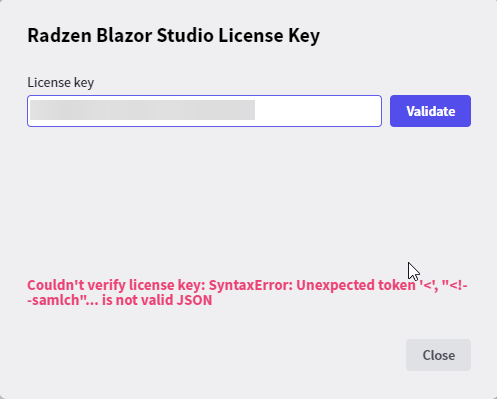Screen dimensions: 497x399
Task: Click "is not valid" in the error text
Action: (x=138, y=300)
